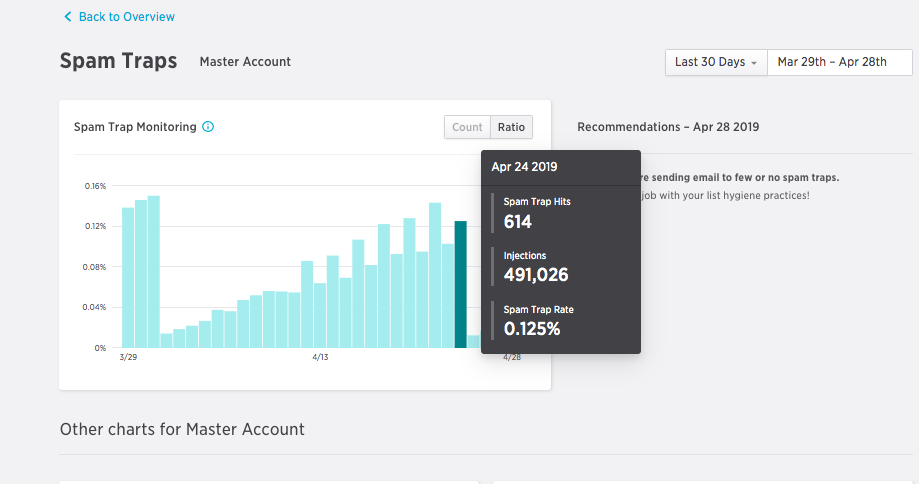Click the Apr 24 2019 tooltip header

pyautogui.click(x=524, y=167)
